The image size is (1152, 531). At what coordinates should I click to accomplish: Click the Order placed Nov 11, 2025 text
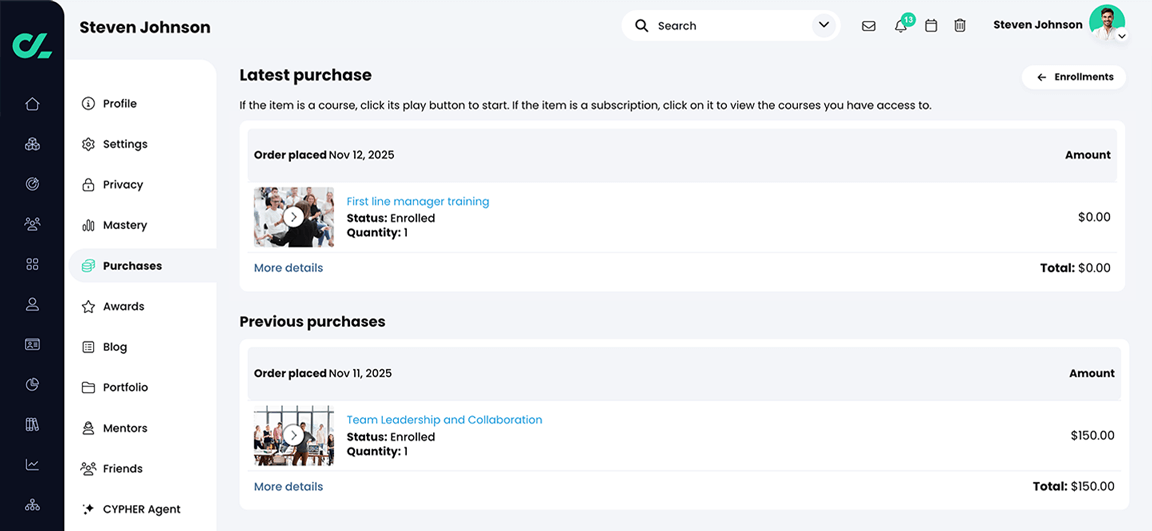[323, 373]
